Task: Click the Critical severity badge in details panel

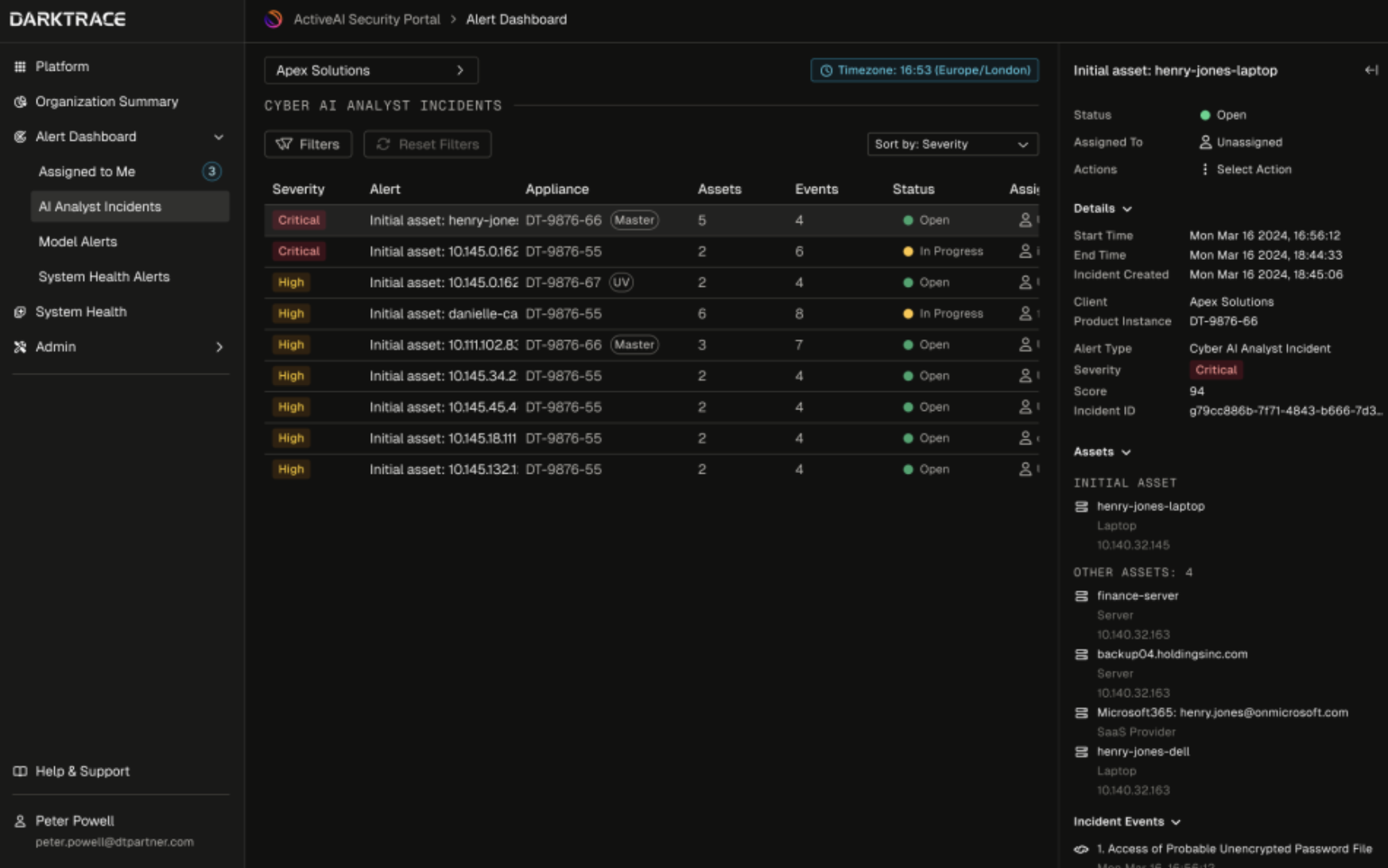Action: (1216, 370)
